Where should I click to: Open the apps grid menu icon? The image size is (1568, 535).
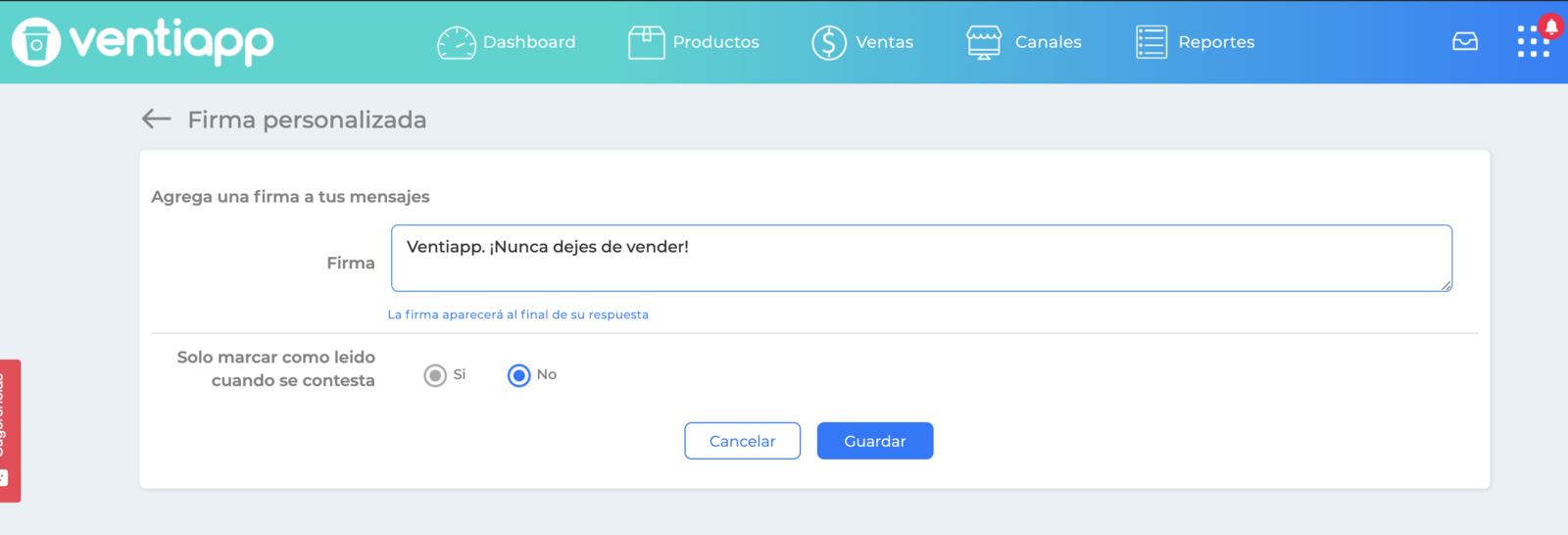(1533, 42)
